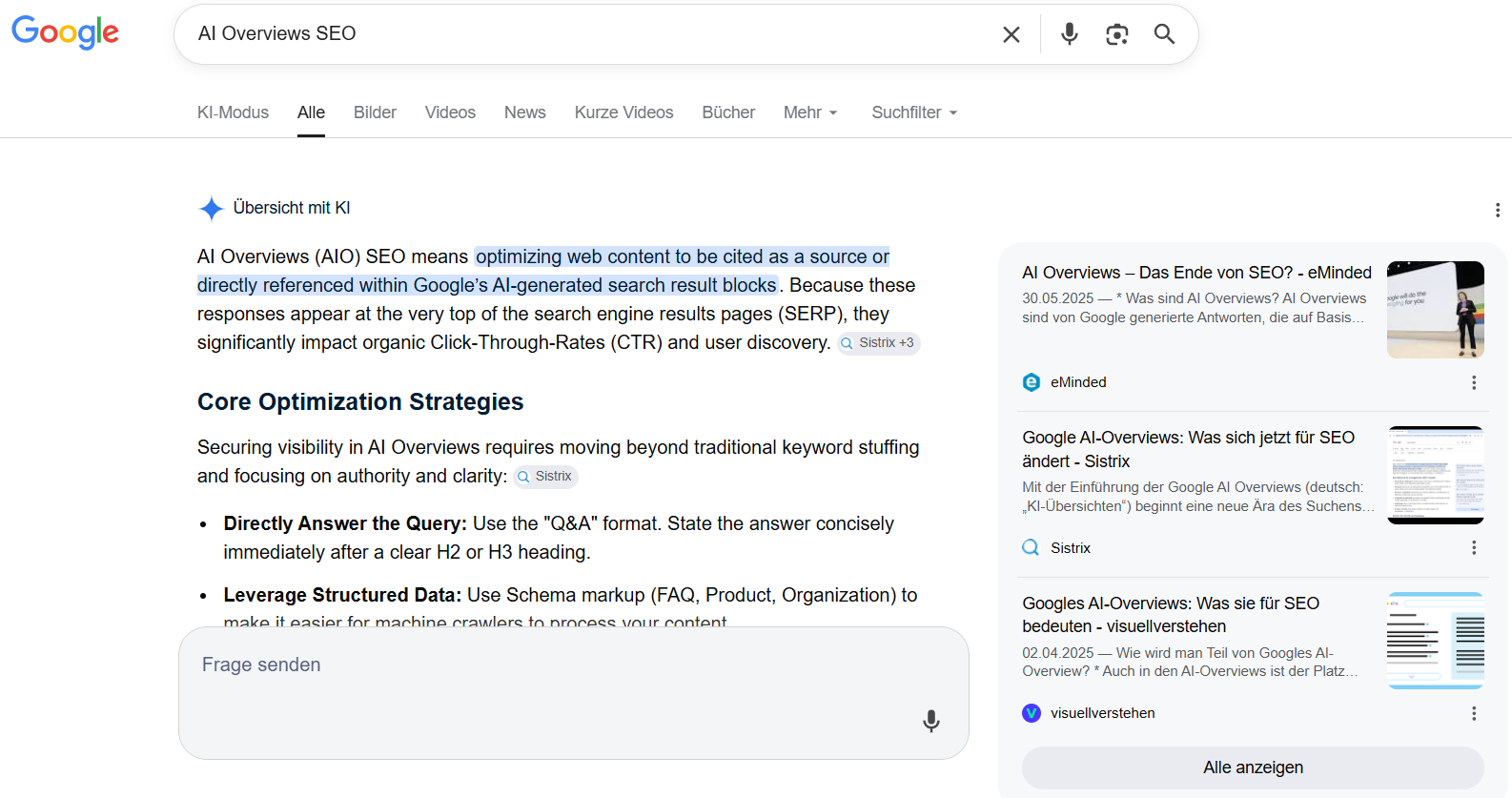Screen dimensions: 1512x798
Task: Open the Videos tab
Action: coord(450,113)
